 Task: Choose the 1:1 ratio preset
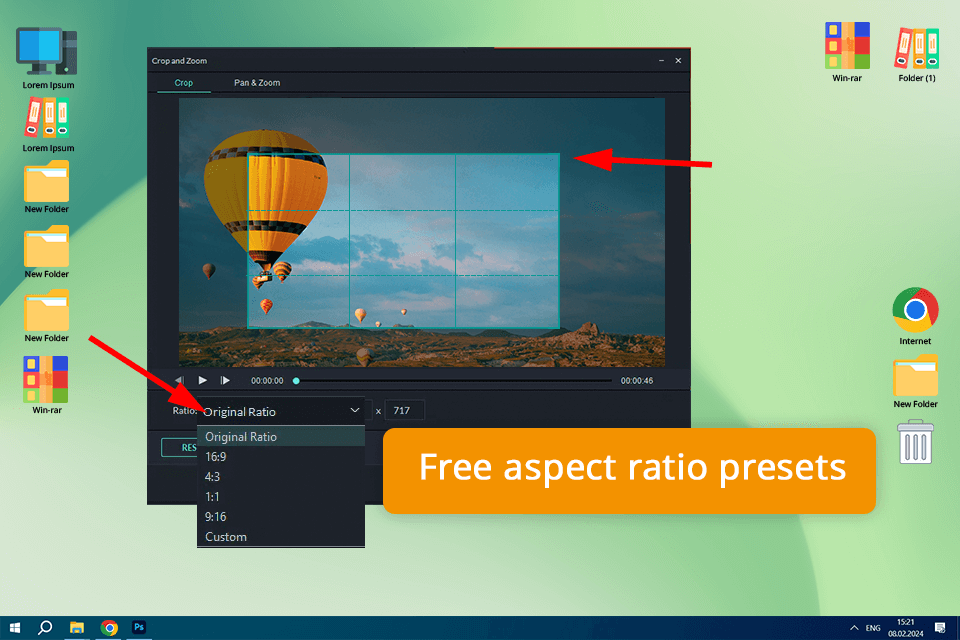coord(281,497)
